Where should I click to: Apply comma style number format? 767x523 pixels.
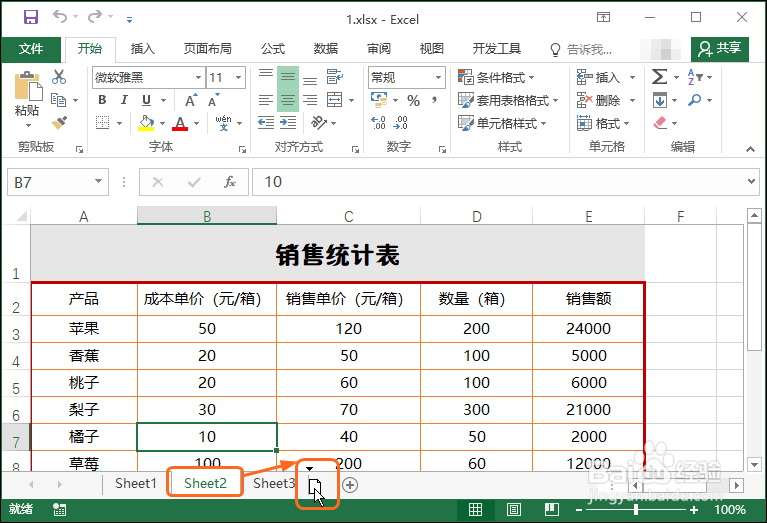(x=434, y=100)
